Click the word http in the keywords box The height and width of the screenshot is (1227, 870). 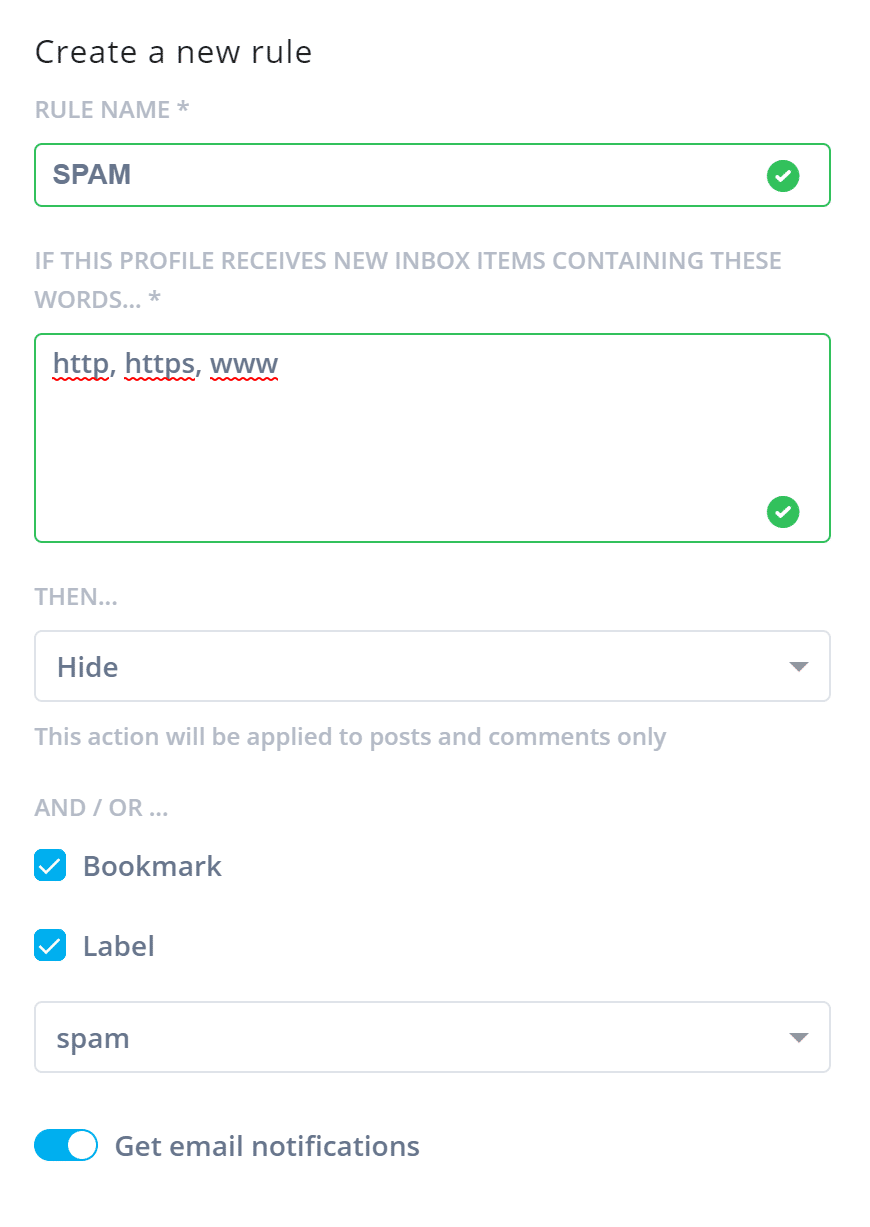[x=82, y=365]
